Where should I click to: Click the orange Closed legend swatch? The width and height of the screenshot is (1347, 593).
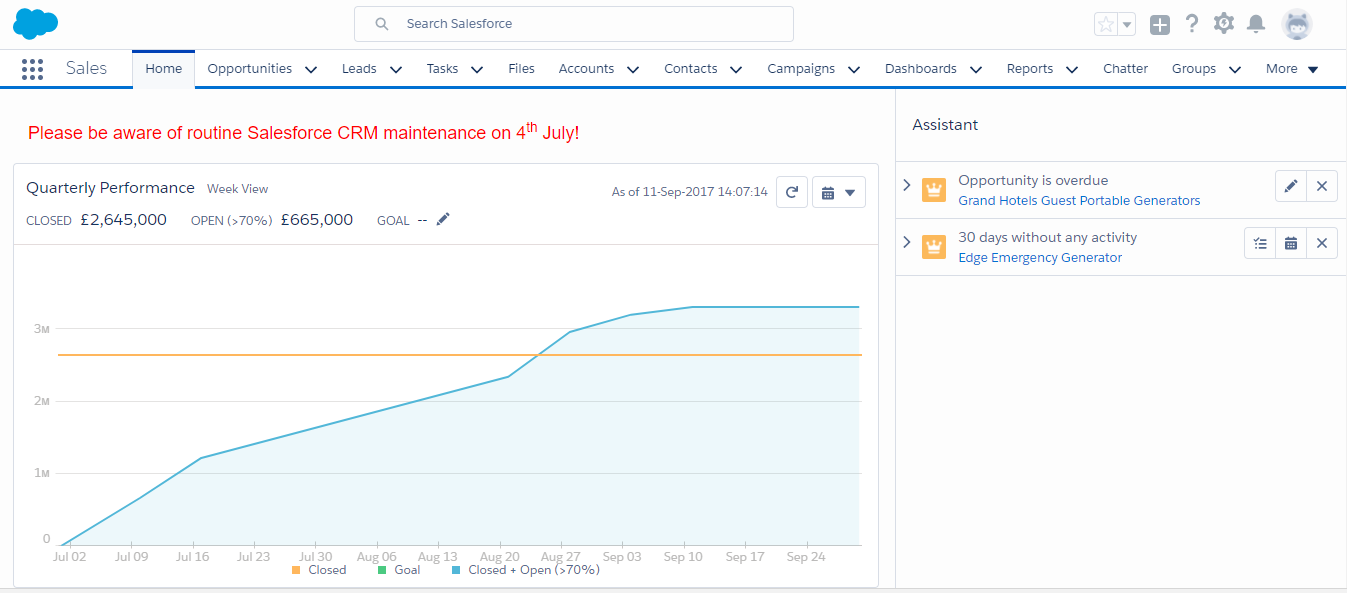point(296,570)
